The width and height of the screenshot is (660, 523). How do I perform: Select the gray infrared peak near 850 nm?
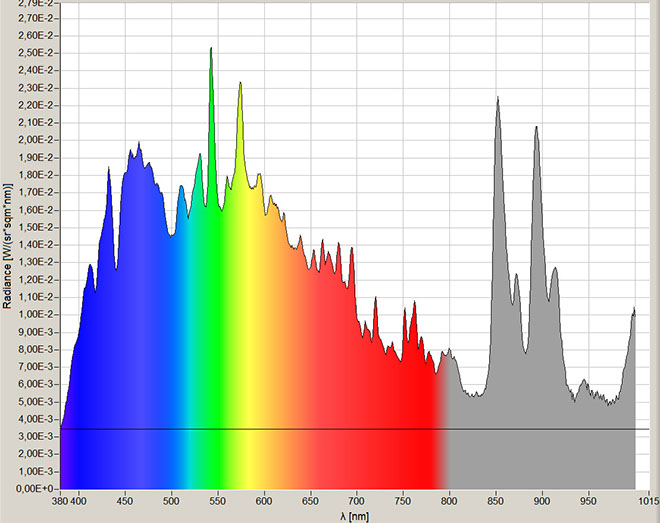click(497, 102)
